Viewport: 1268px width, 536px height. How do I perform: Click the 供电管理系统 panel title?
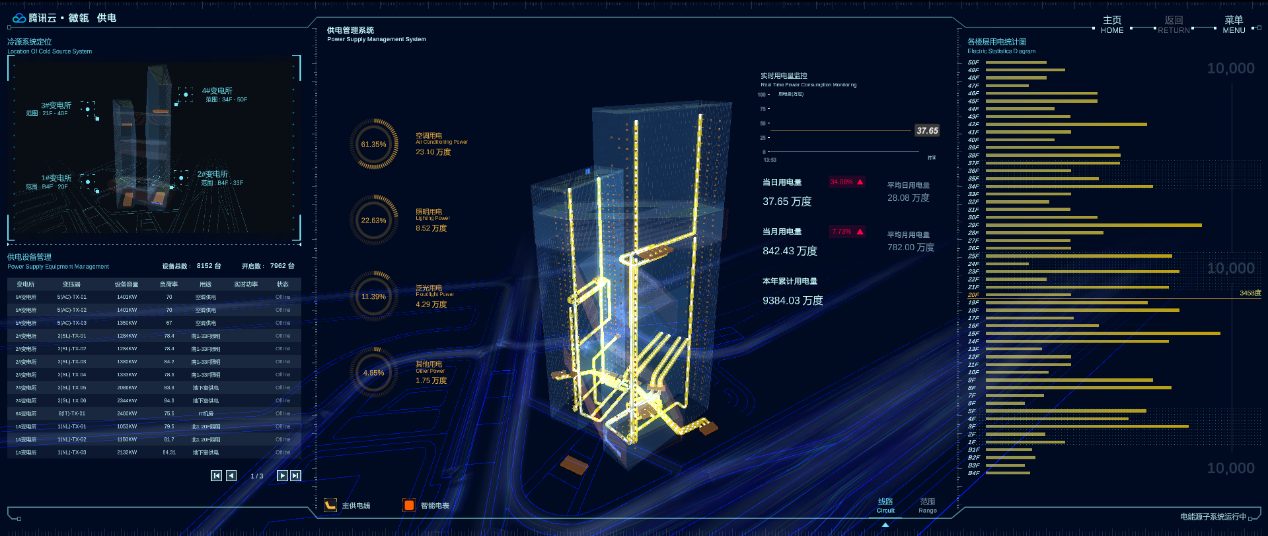(350, 30)
